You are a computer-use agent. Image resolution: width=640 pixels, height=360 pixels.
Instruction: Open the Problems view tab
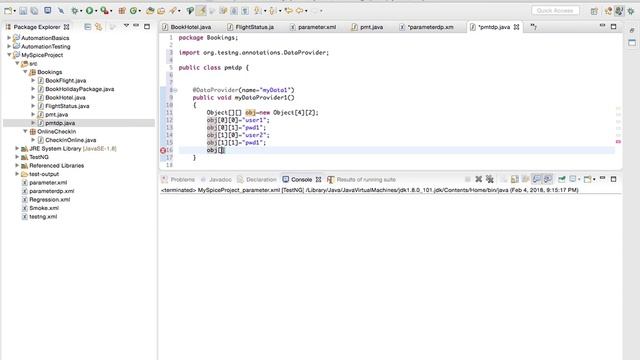(x=178, y=180)
